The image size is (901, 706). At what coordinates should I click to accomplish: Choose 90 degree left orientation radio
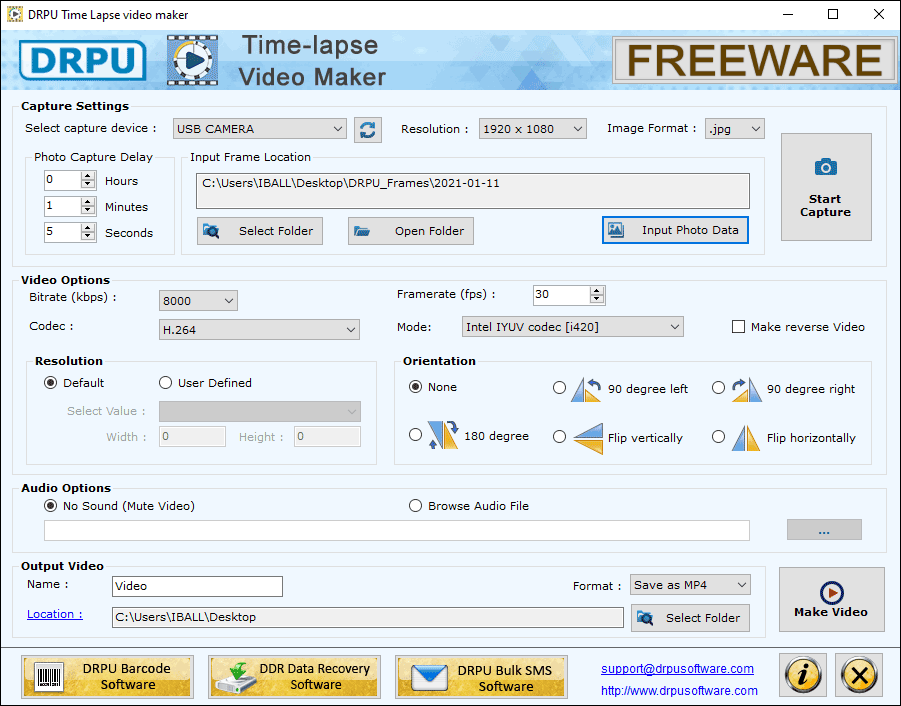click(559, 388)
